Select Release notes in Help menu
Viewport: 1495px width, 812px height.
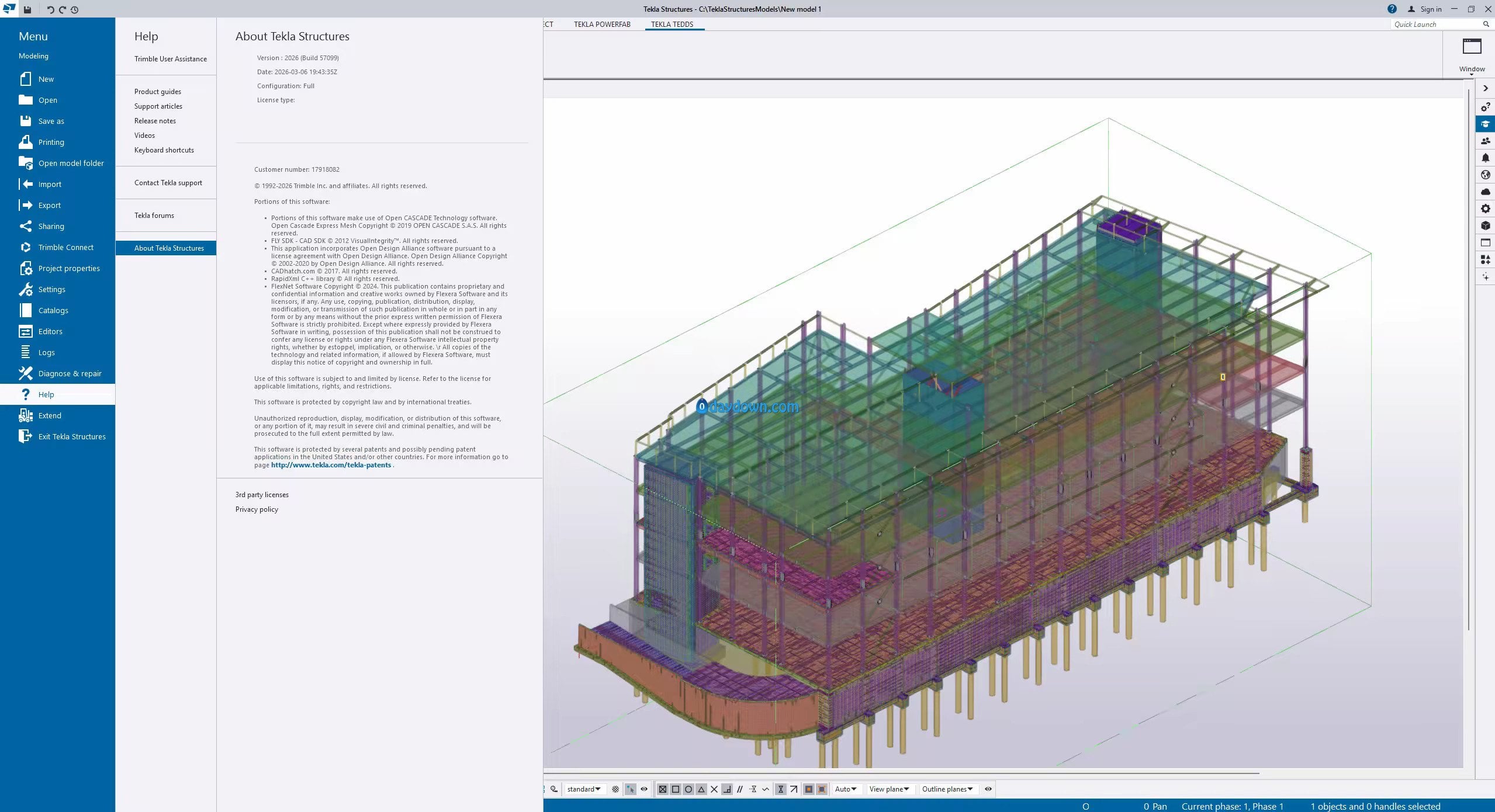[x=155, y=121]
